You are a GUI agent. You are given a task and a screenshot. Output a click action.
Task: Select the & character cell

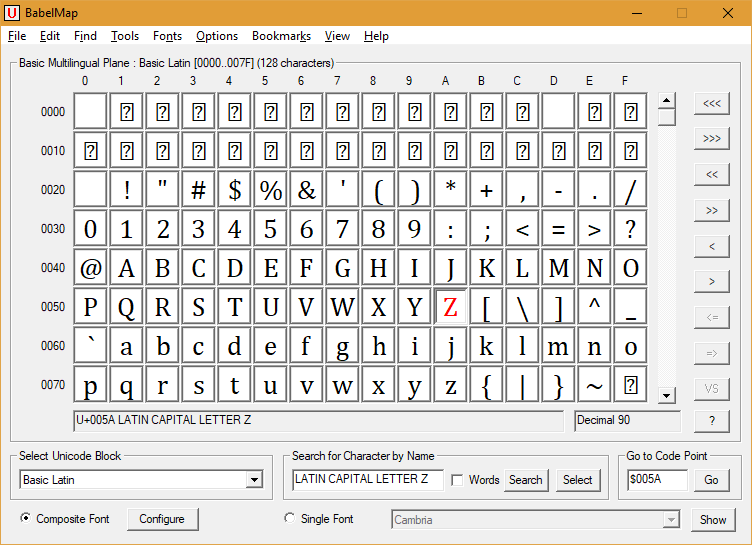click(306, 190)
